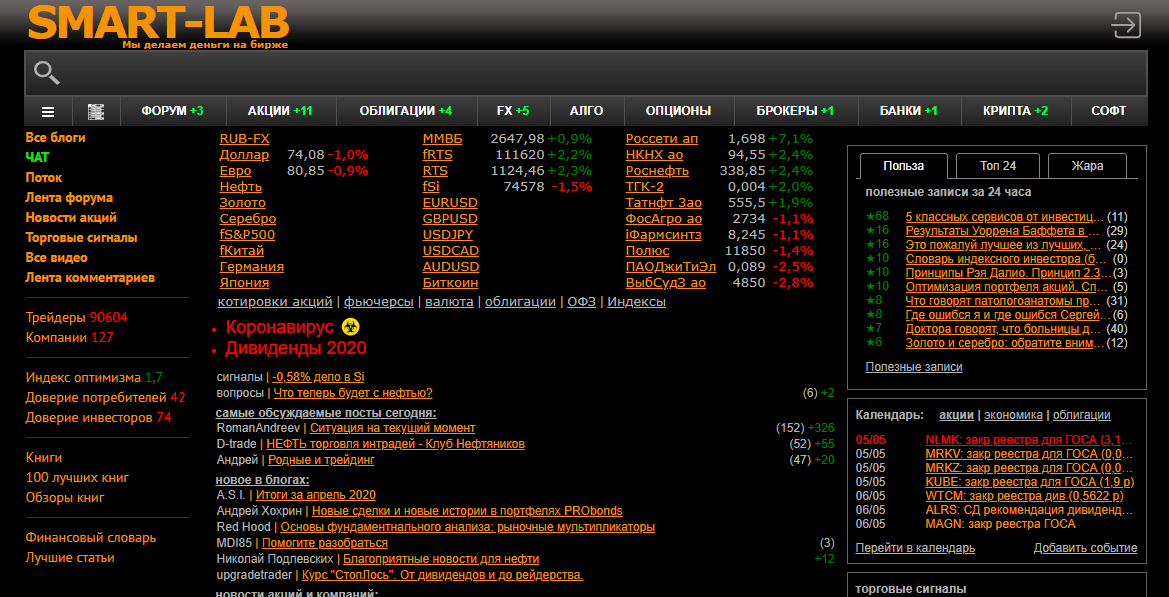
Task: Open the hamburger menu icon
Action: point(48,111)
